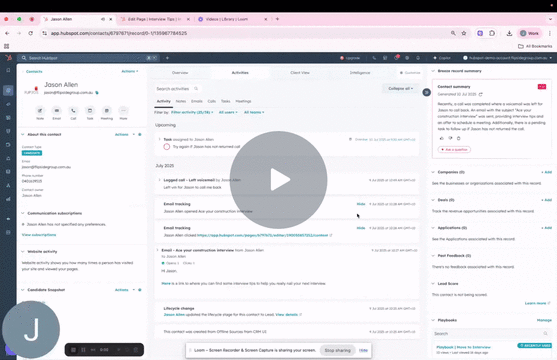The image size is (557, 360).
Task: Click View details in Lifecycle change entry
Action: 287,315
